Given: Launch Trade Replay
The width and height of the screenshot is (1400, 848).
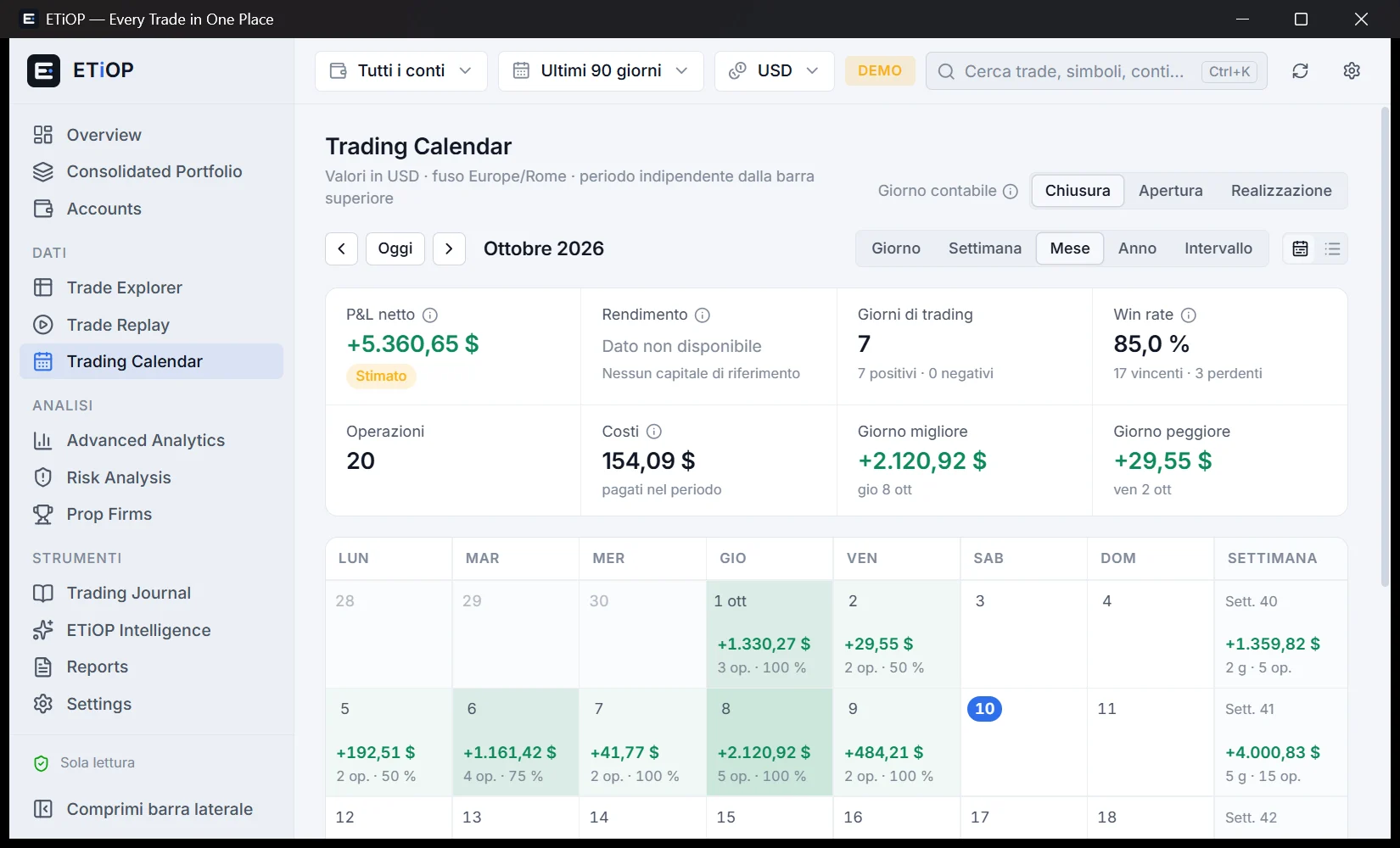Looking at the screenshot, I should point(151,325).
